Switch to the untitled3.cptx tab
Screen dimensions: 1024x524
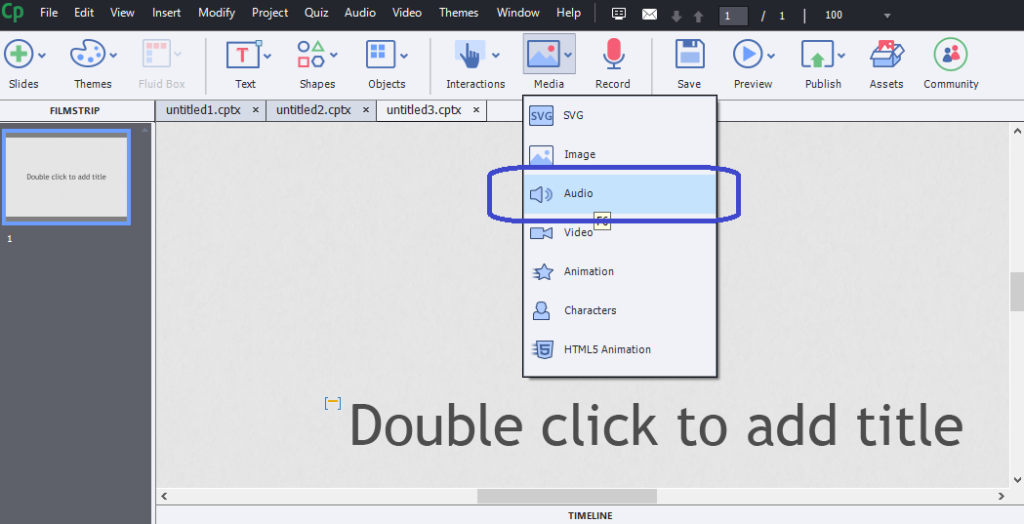pos(424,110)
